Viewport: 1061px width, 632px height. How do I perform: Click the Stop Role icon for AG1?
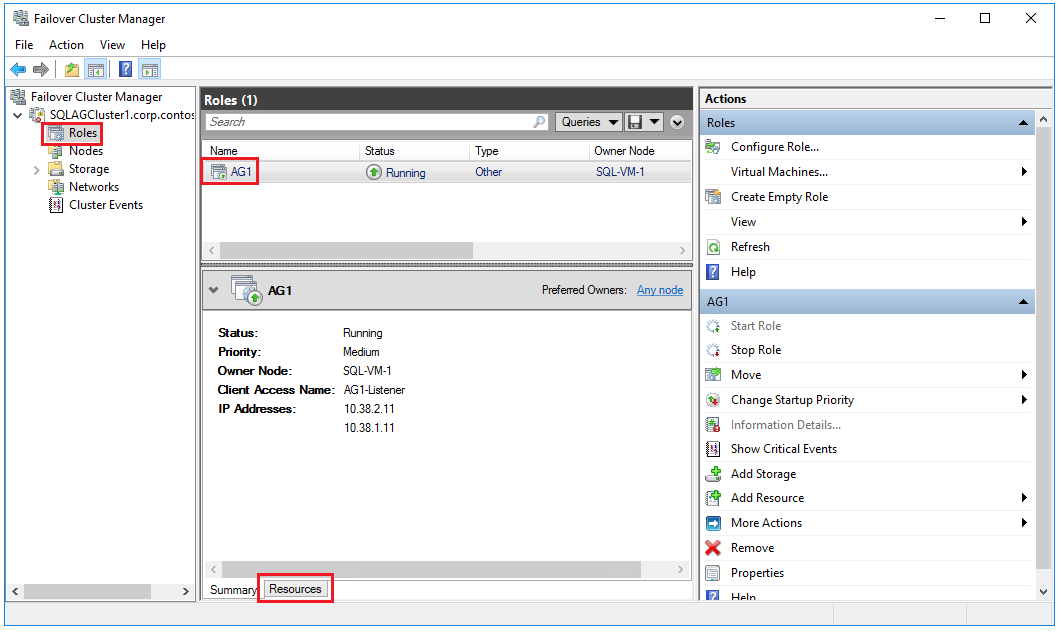714,350
